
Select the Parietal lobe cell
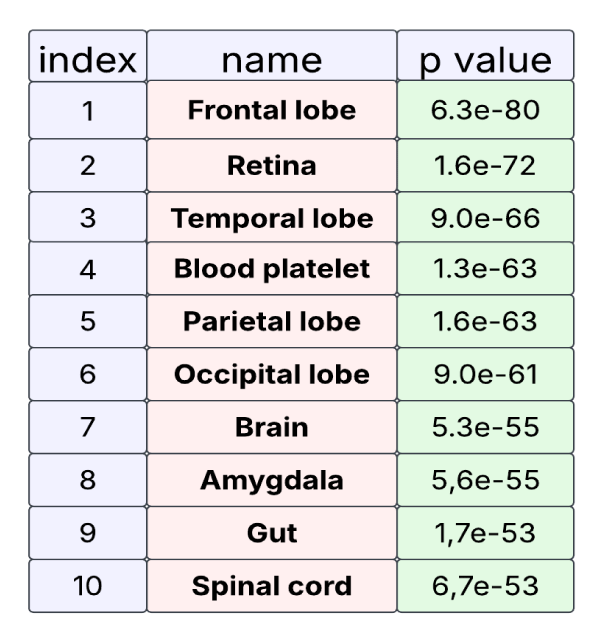point(272,323)
